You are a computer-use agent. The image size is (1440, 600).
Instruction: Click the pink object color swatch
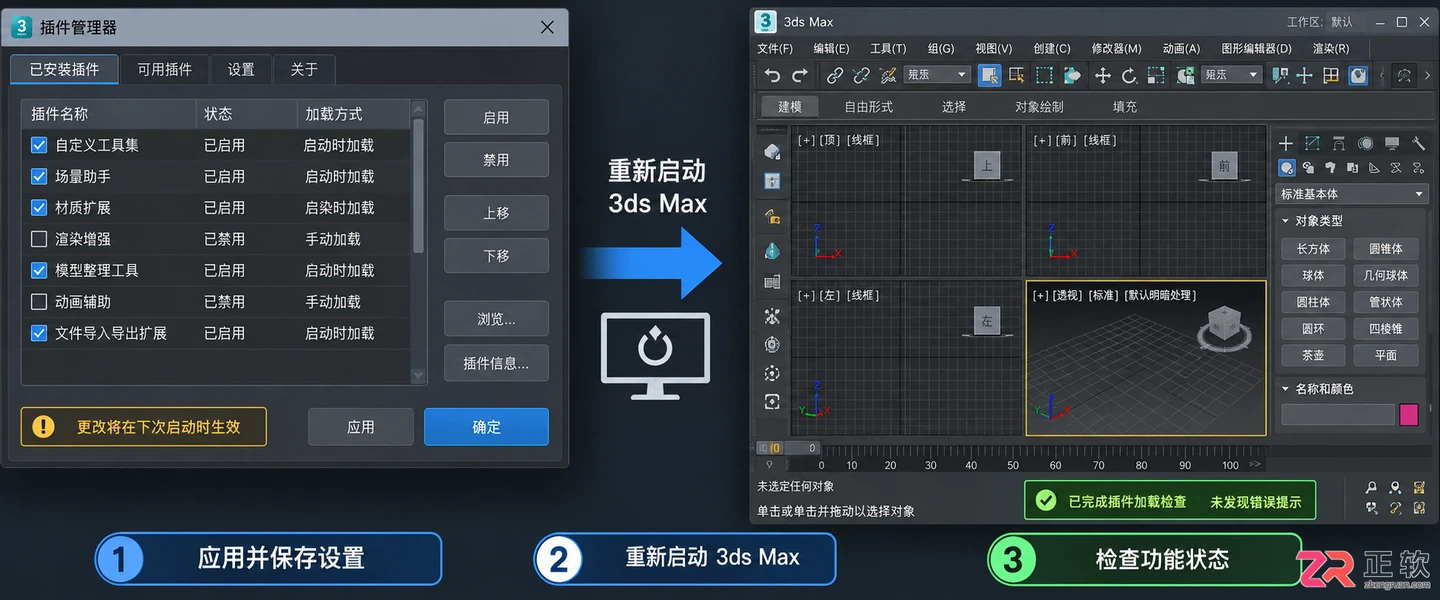1409,415
